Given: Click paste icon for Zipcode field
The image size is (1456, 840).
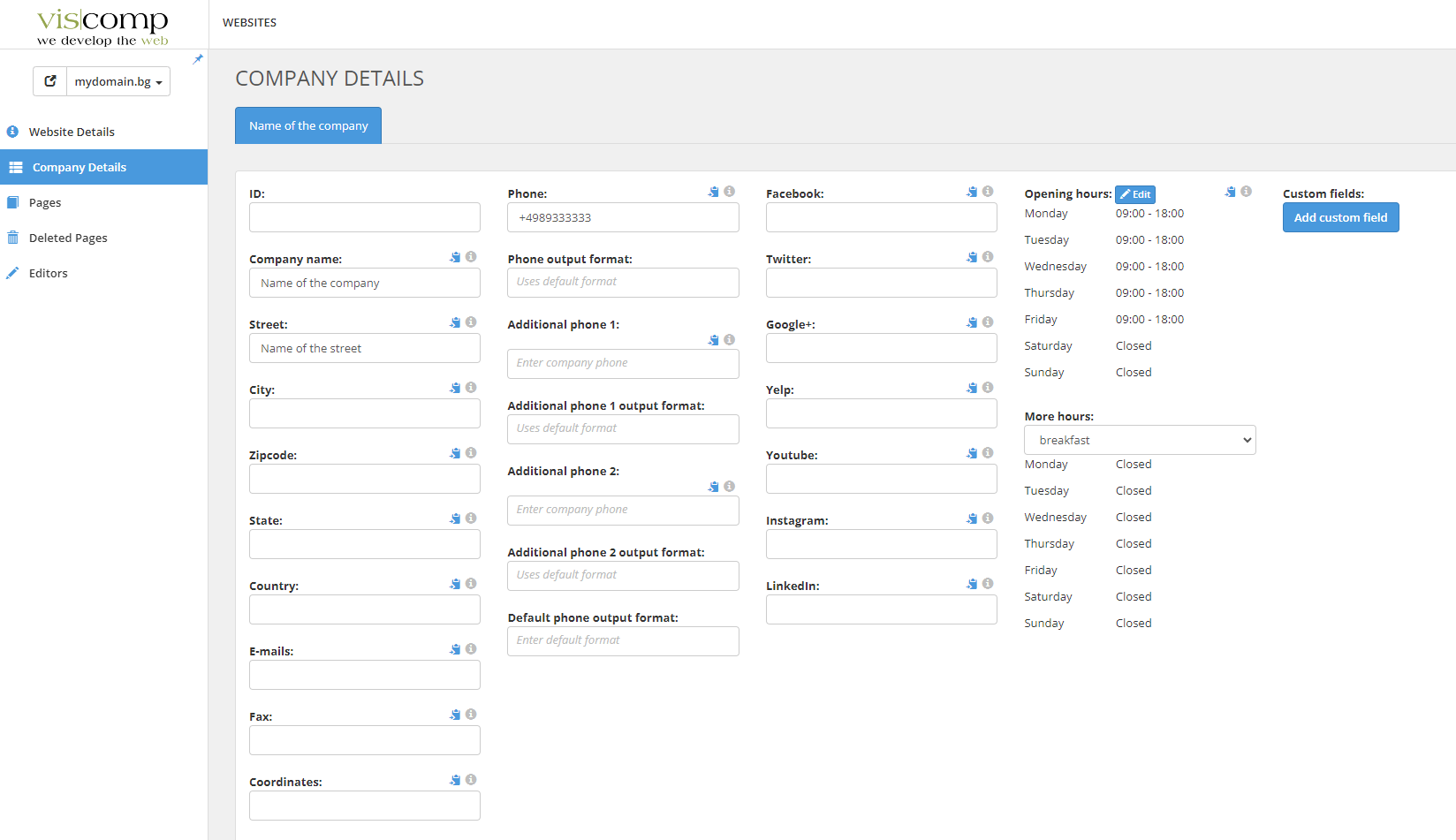Looking at the screenshot, I should pyautogui.click(x=455, y=453).
